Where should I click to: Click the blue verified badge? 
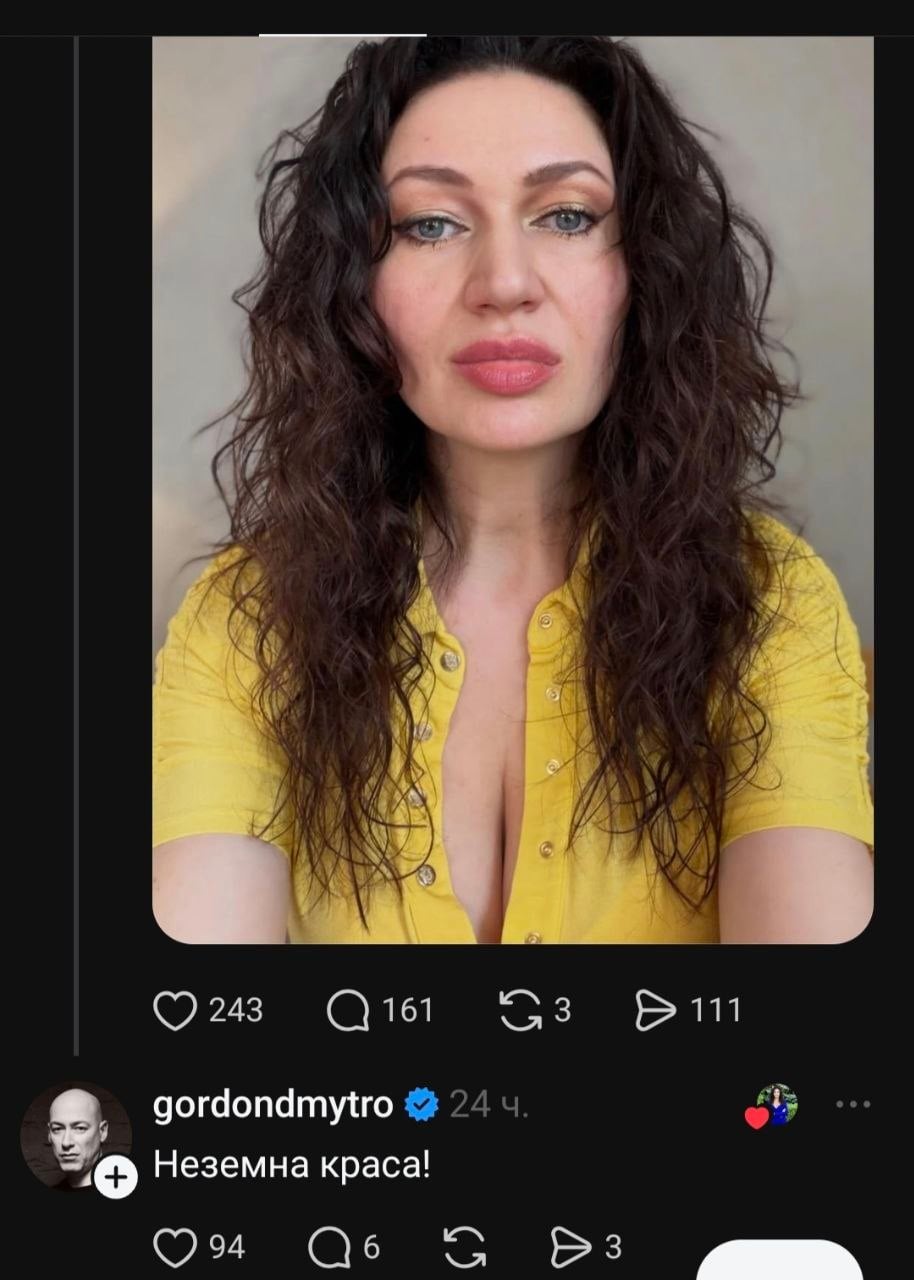[421, 1104]
